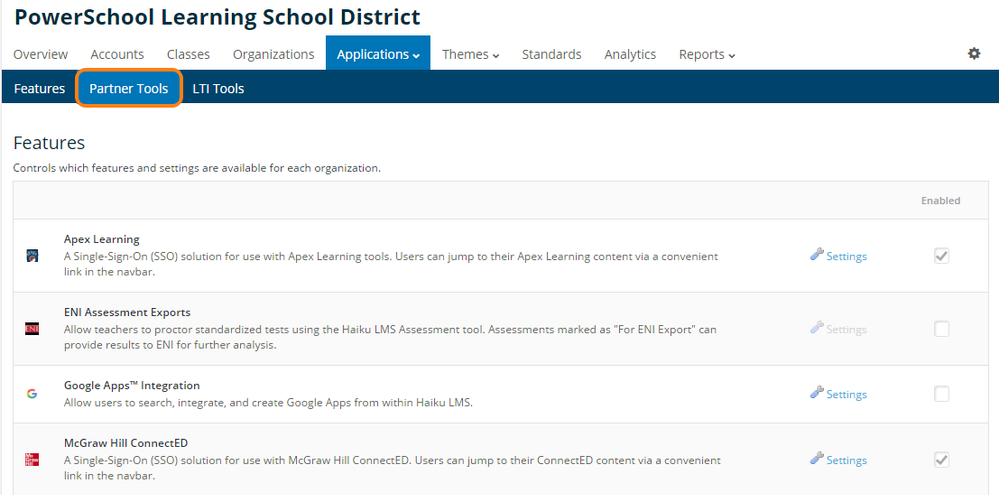
Task: Switch to the Partner Tools tab
Action: tap(129, 89)
